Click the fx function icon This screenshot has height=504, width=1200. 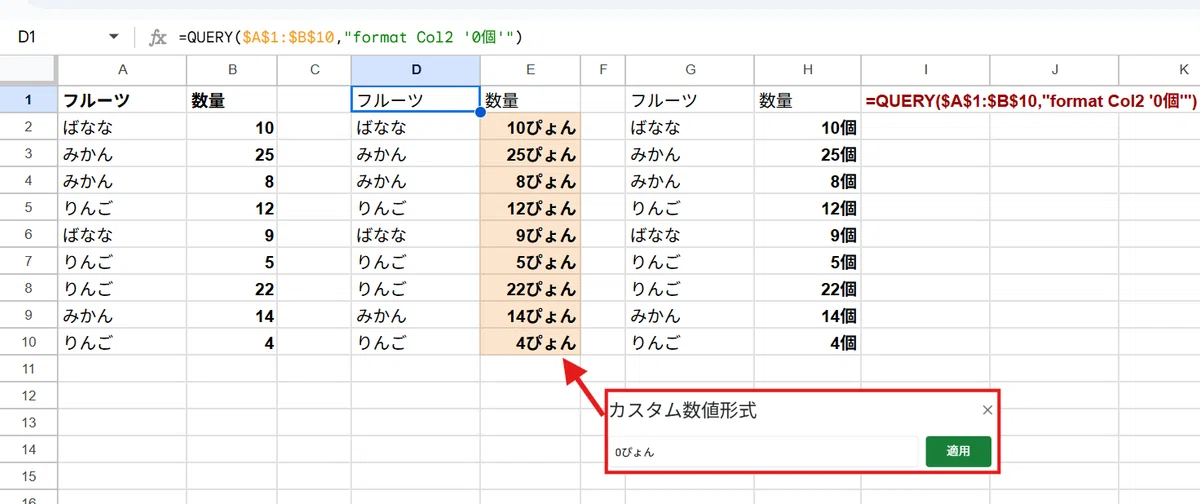157,37
